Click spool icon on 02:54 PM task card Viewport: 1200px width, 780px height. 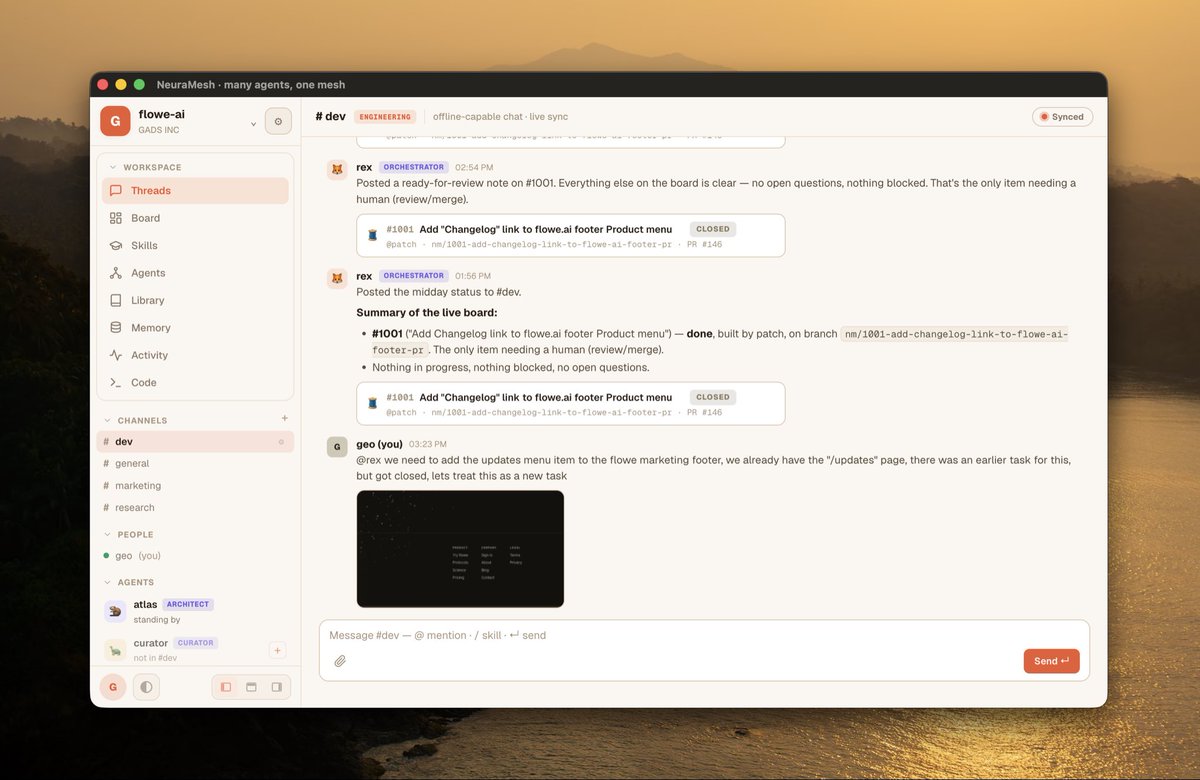(373, 235)
